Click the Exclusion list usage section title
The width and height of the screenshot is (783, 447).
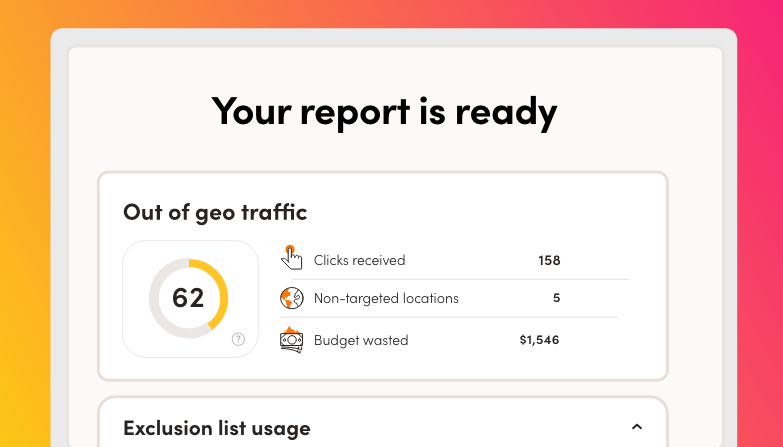click(216, 428)
